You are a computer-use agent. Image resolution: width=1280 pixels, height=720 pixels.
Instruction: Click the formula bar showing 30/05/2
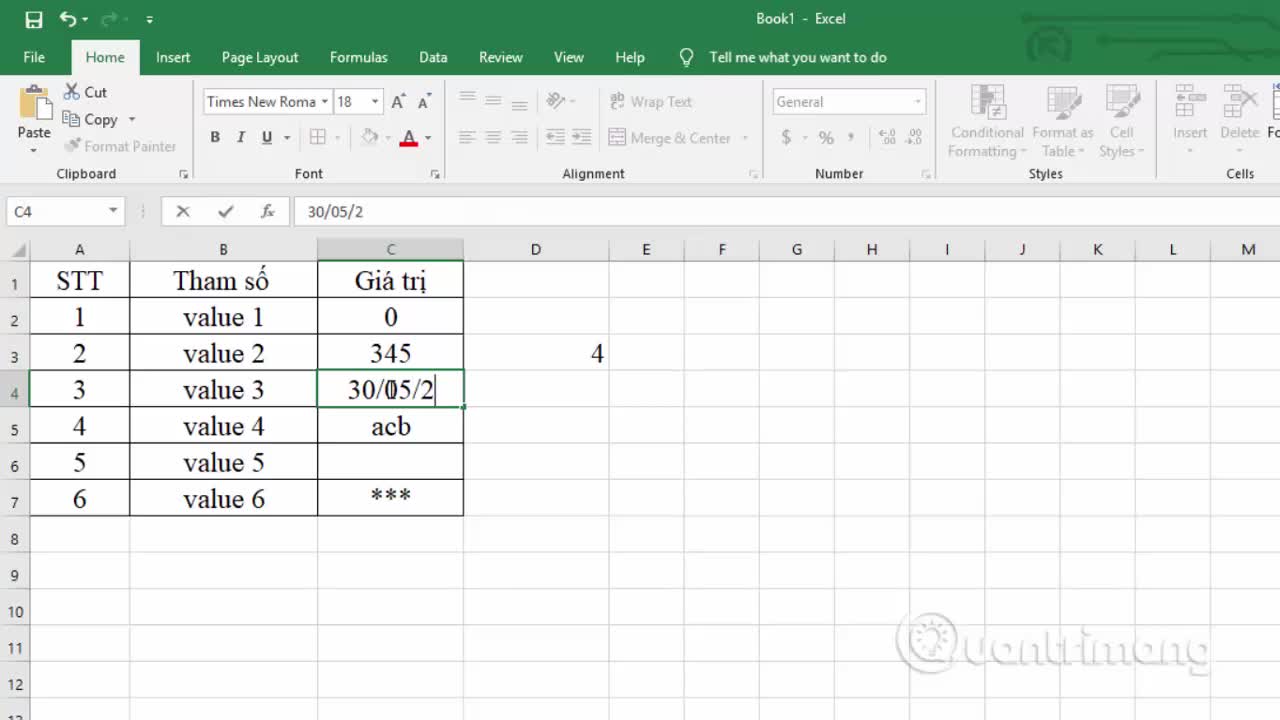(x=785, y=211)
